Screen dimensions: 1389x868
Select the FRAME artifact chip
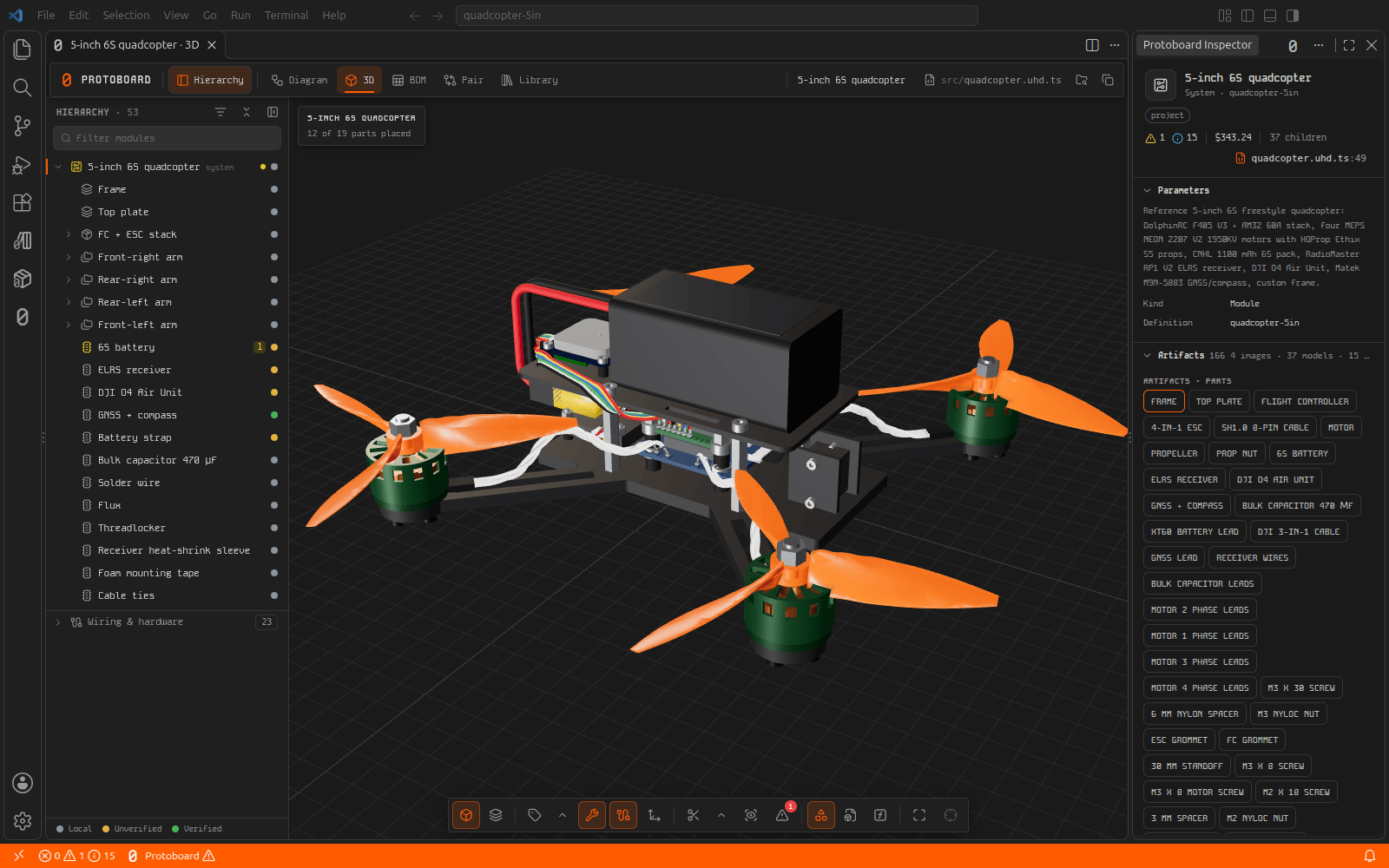[1164, 401]
